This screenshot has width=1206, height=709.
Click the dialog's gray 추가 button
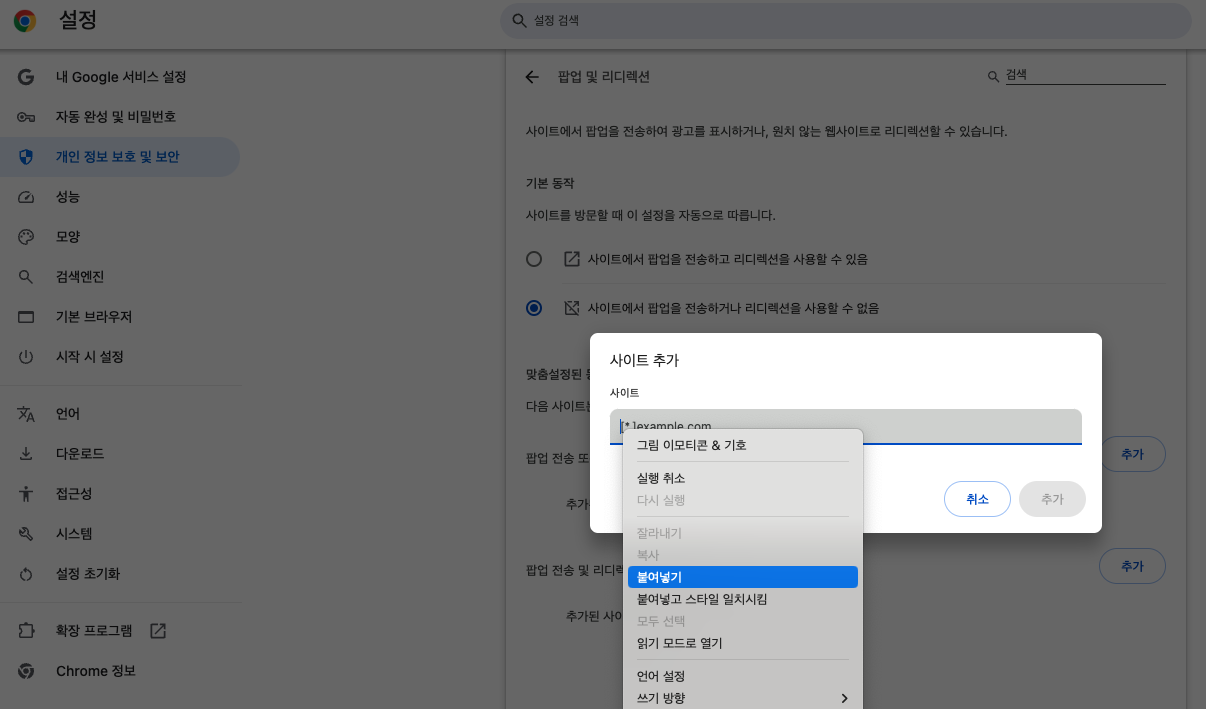[x=1052, y=499]
